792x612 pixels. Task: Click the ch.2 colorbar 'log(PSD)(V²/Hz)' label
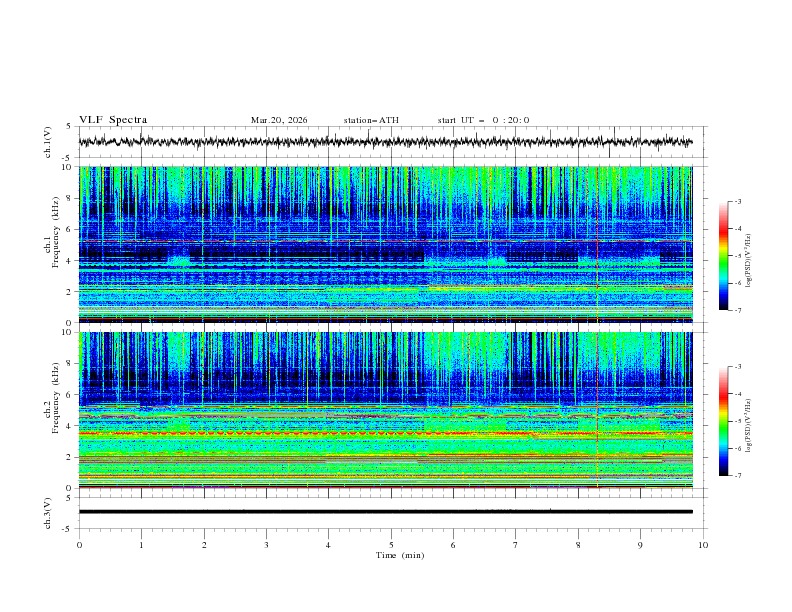[749, 426]
